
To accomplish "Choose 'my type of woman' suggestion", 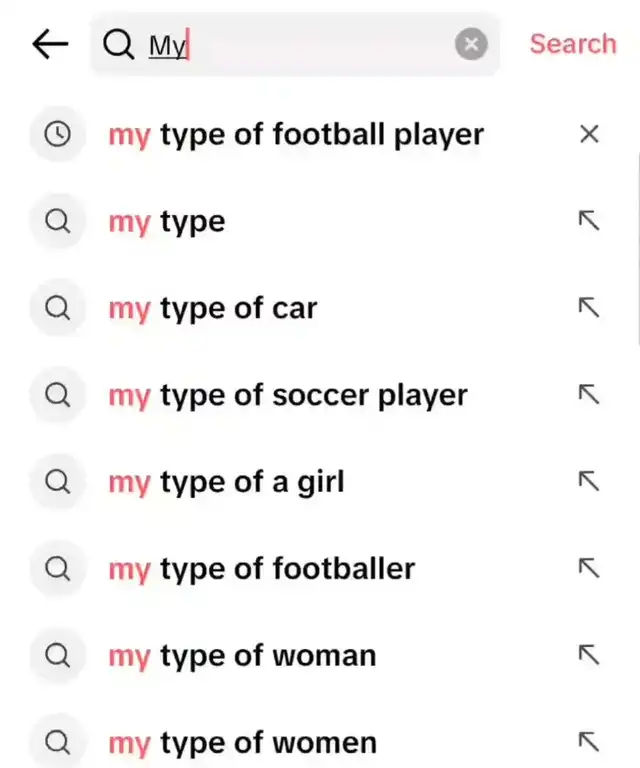I will (x=243, y=656).
